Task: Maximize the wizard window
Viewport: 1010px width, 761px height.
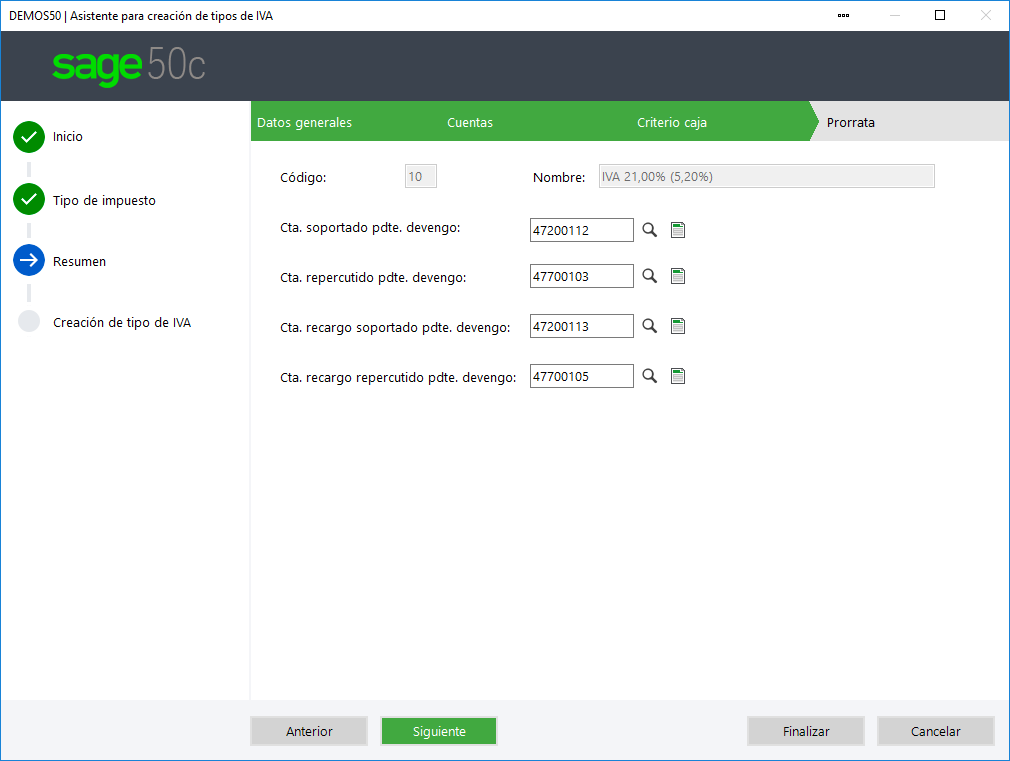Action: (940, 15)
